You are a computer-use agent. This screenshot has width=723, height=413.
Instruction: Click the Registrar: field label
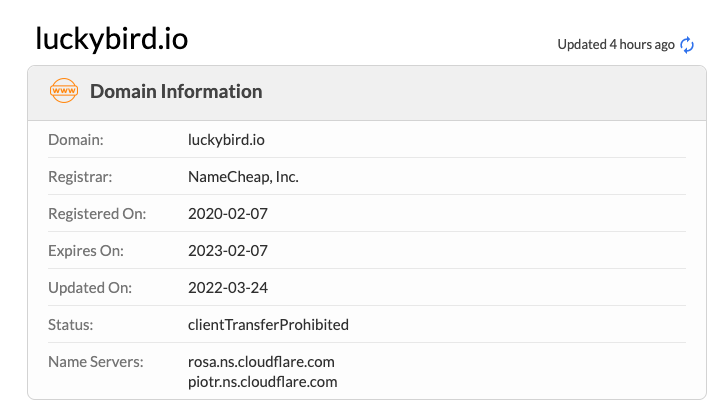80,177
